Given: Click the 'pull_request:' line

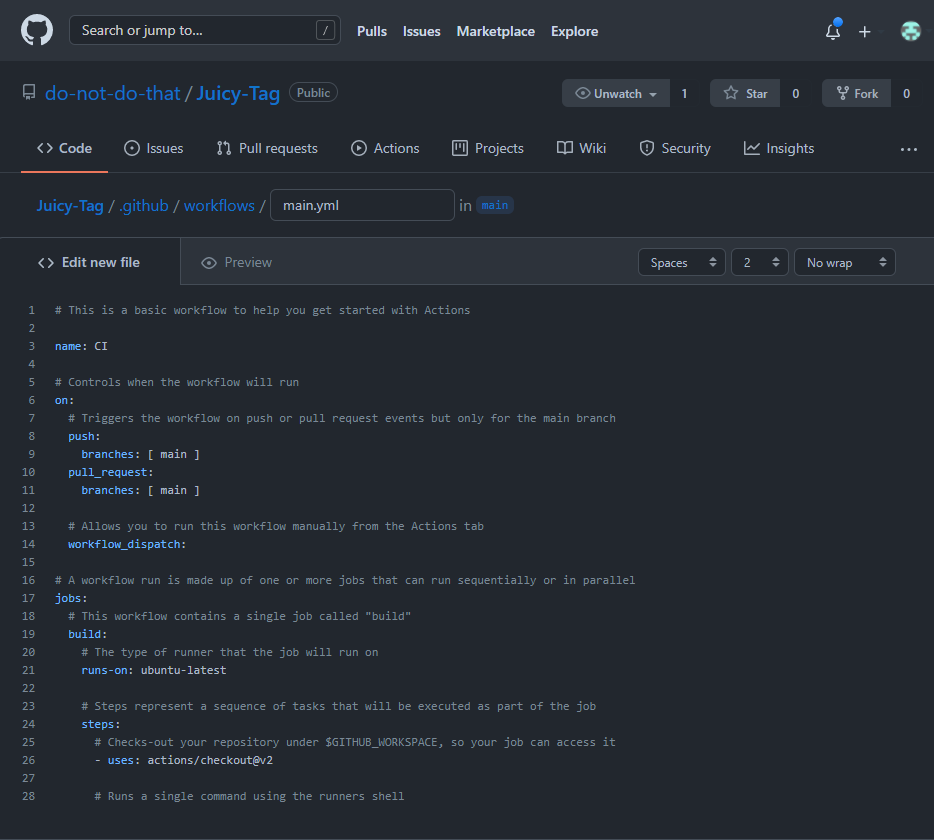Looking at the screenshot, I should 111,472.
